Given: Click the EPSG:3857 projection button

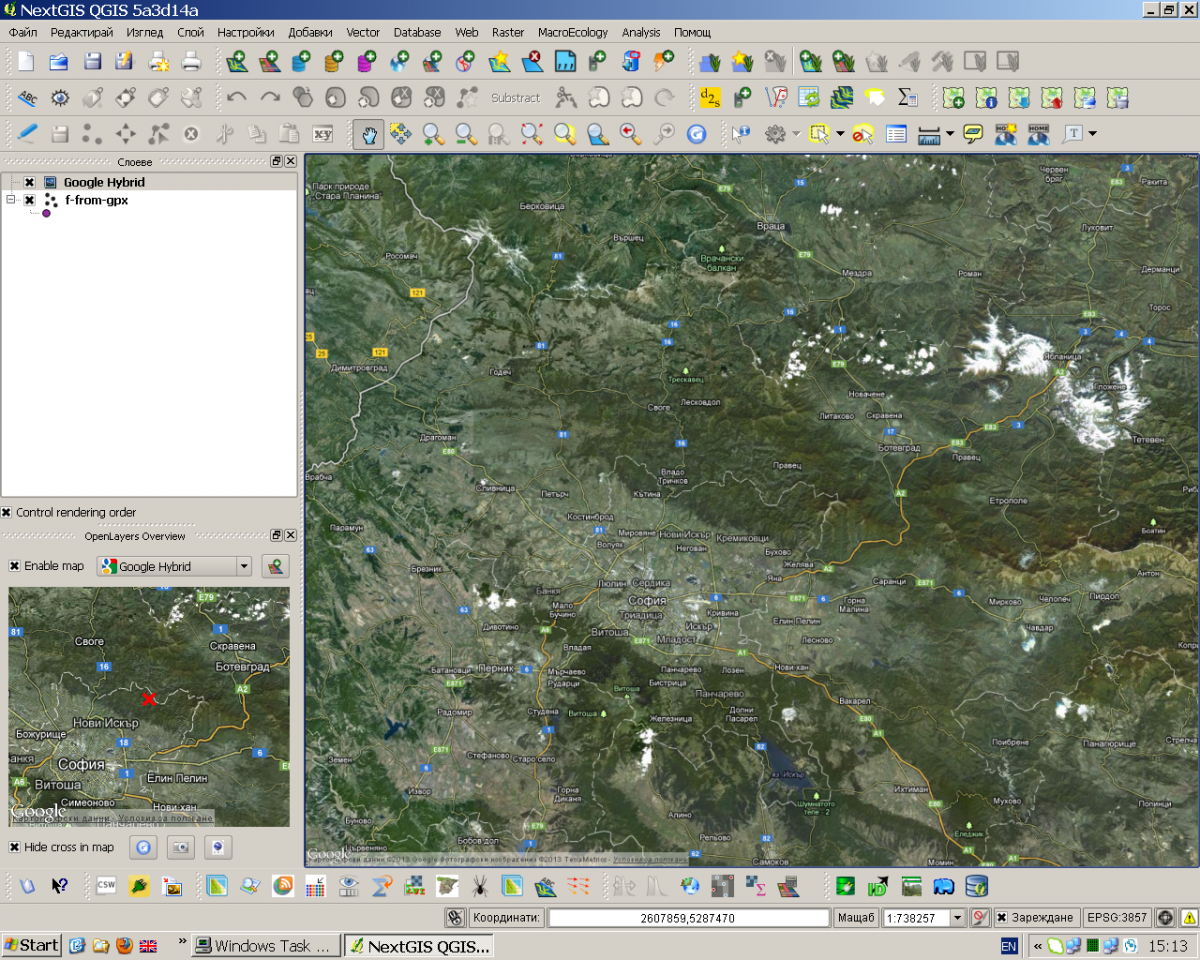Looking at the screenshot, I should (1116, 918).
